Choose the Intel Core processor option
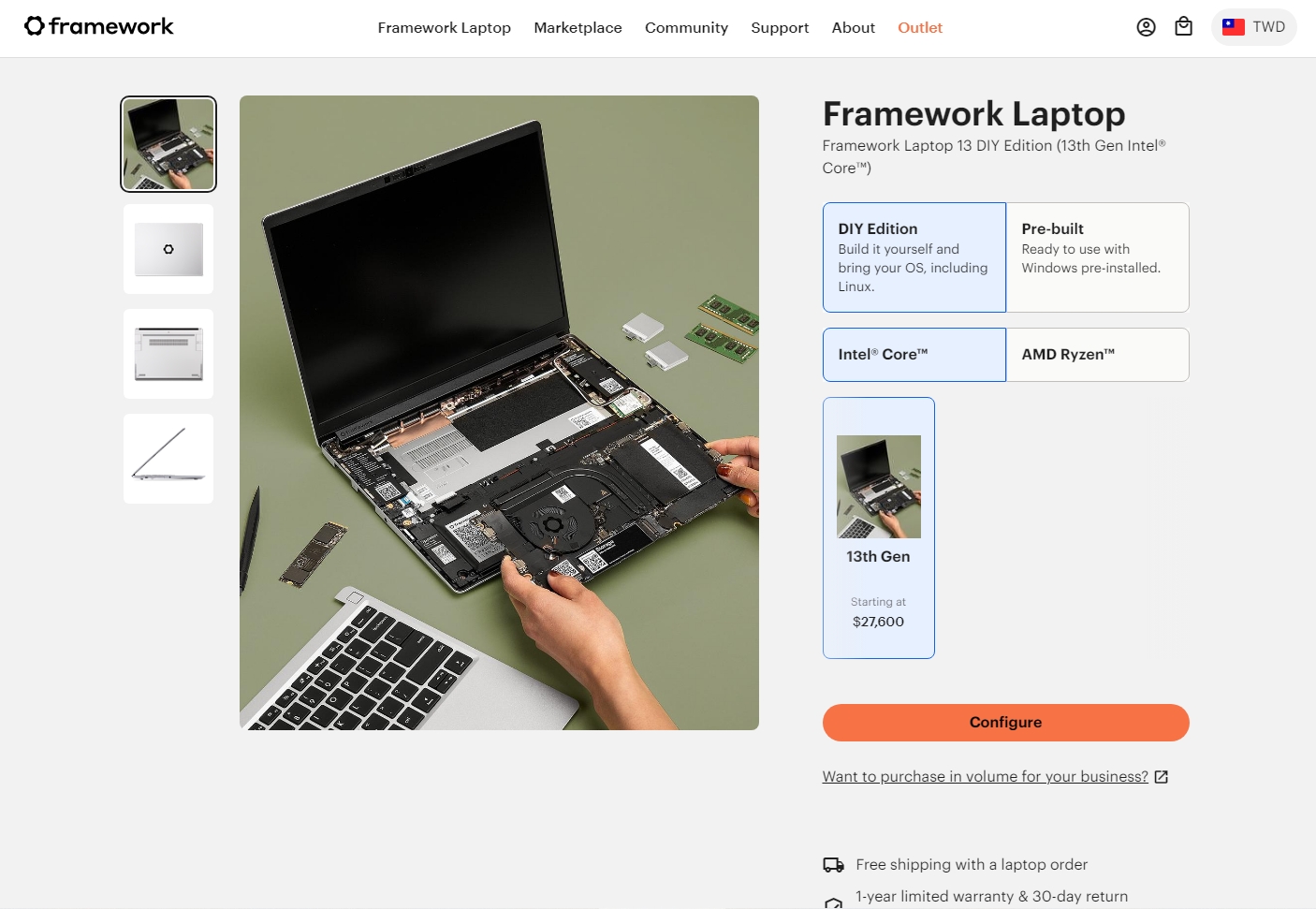Screen dimensions: 1316x909 pos(914,355)
